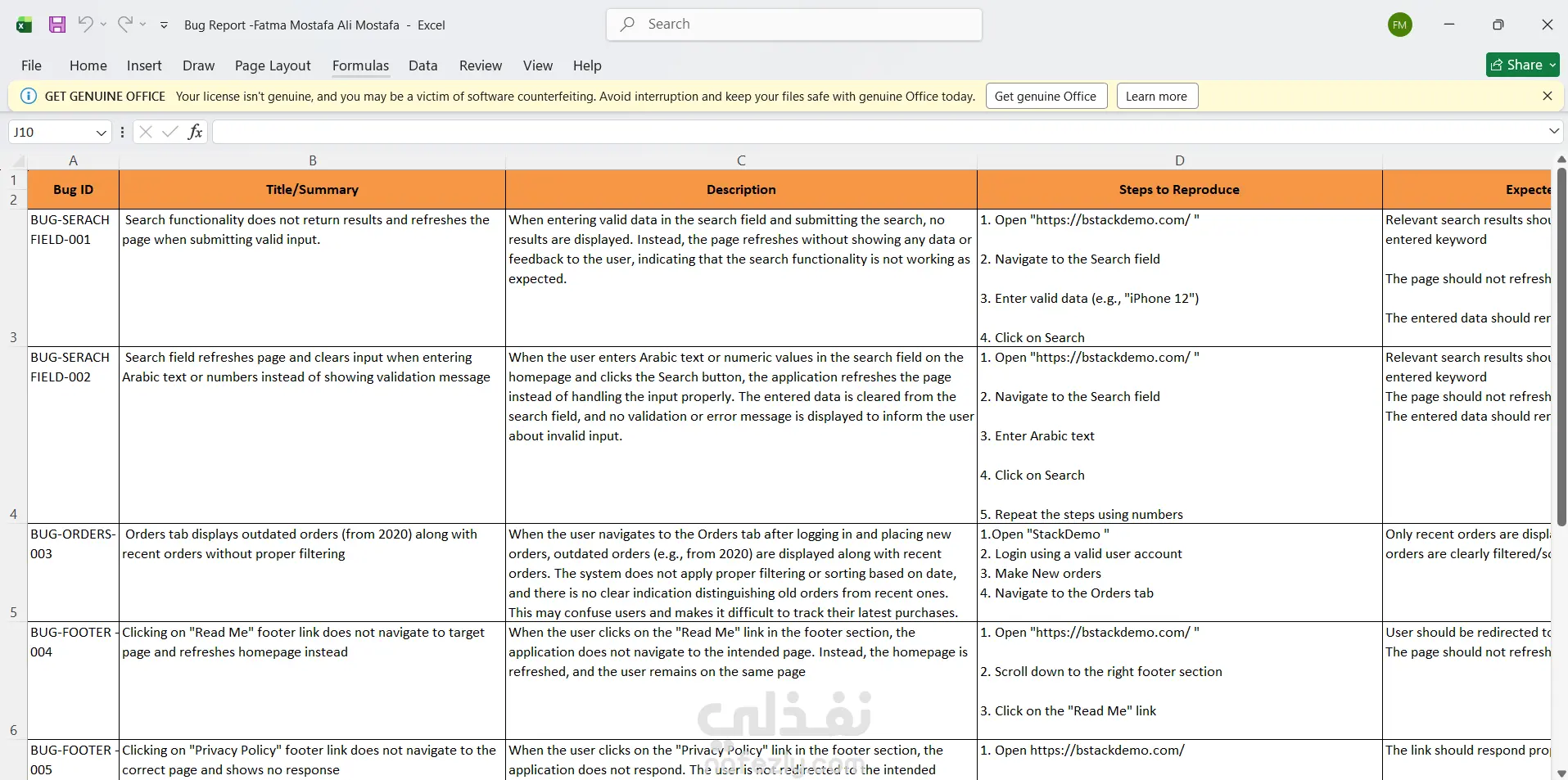The height and width of the screenshot is (780, 1568).
Task: Click the Insert Function fx icon
Action: (x=195, y=132)
